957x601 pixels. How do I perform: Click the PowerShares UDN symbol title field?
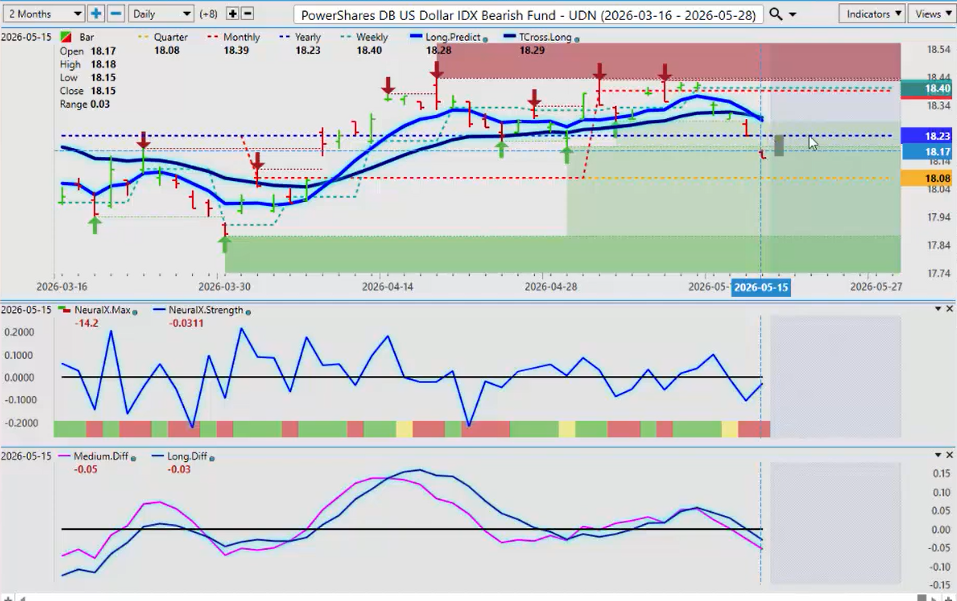[x=527, y=14]
